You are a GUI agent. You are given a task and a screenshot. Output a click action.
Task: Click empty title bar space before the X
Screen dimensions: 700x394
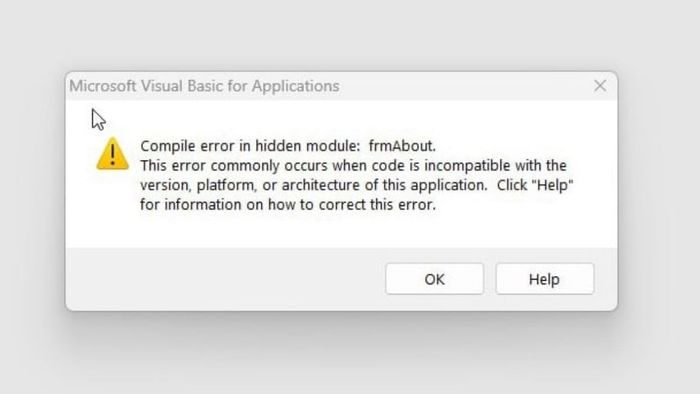(x=464, y=86)
